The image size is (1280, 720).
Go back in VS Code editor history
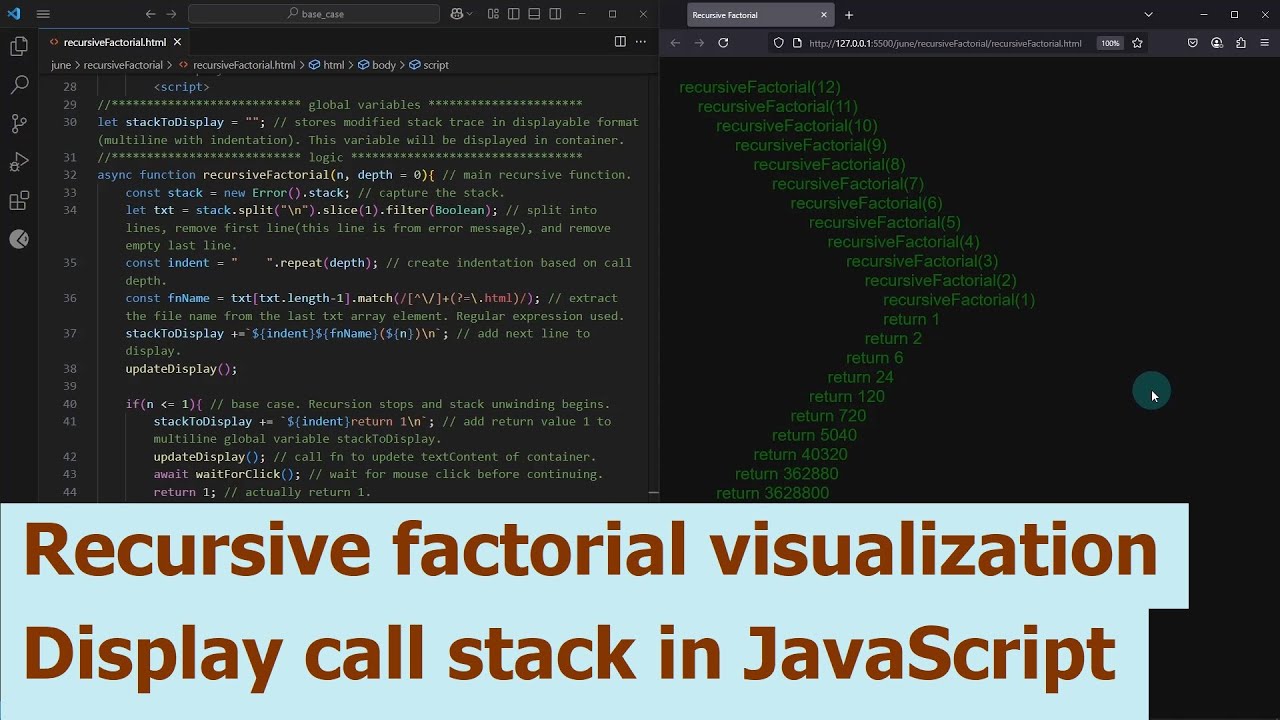coord(150,14)
